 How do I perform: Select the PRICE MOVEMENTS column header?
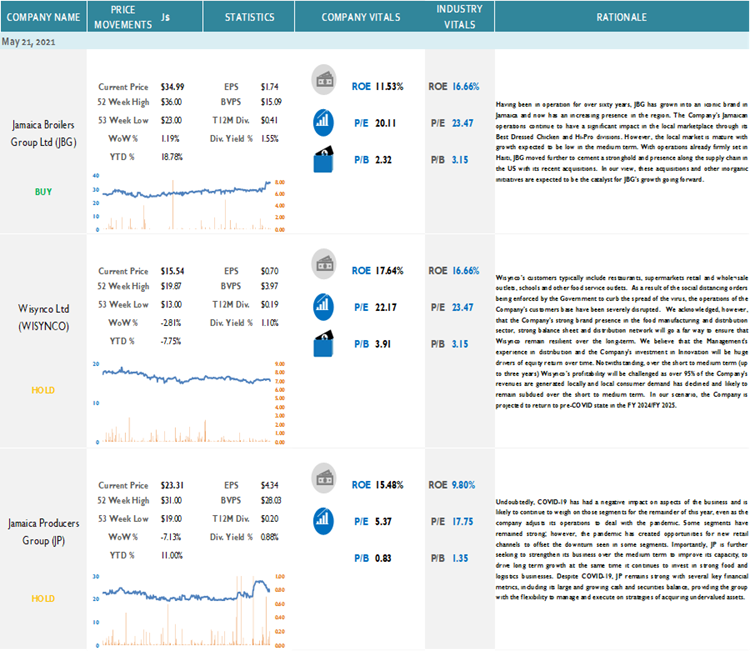tap(145, 17)
